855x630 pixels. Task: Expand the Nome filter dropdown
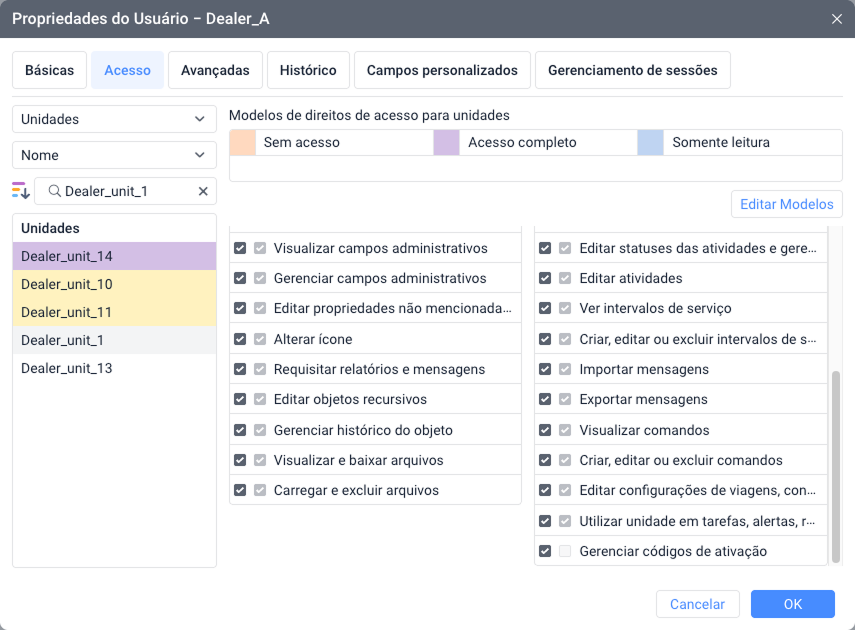click(114, 155)
